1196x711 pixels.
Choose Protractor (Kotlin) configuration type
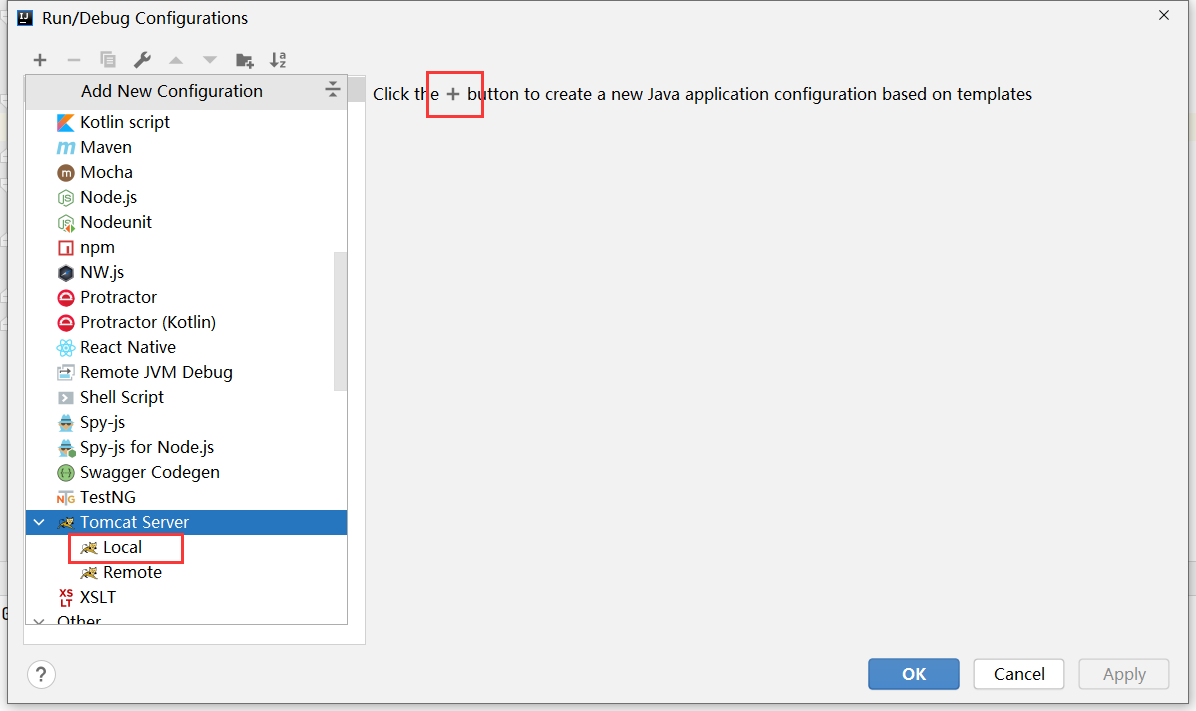click(x=137, y=323)
